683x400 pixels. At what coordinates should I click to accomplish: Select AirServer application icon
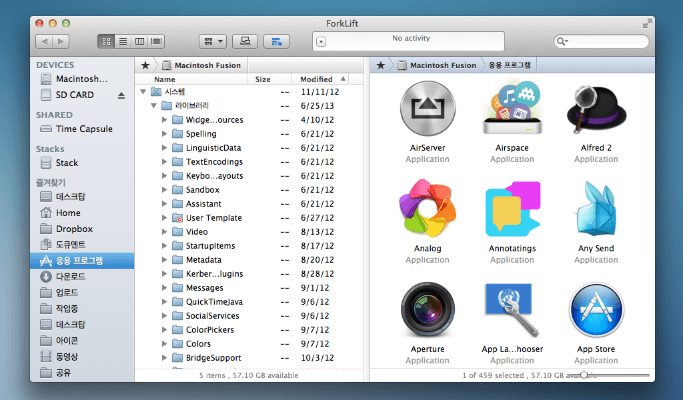click(428, 108)
